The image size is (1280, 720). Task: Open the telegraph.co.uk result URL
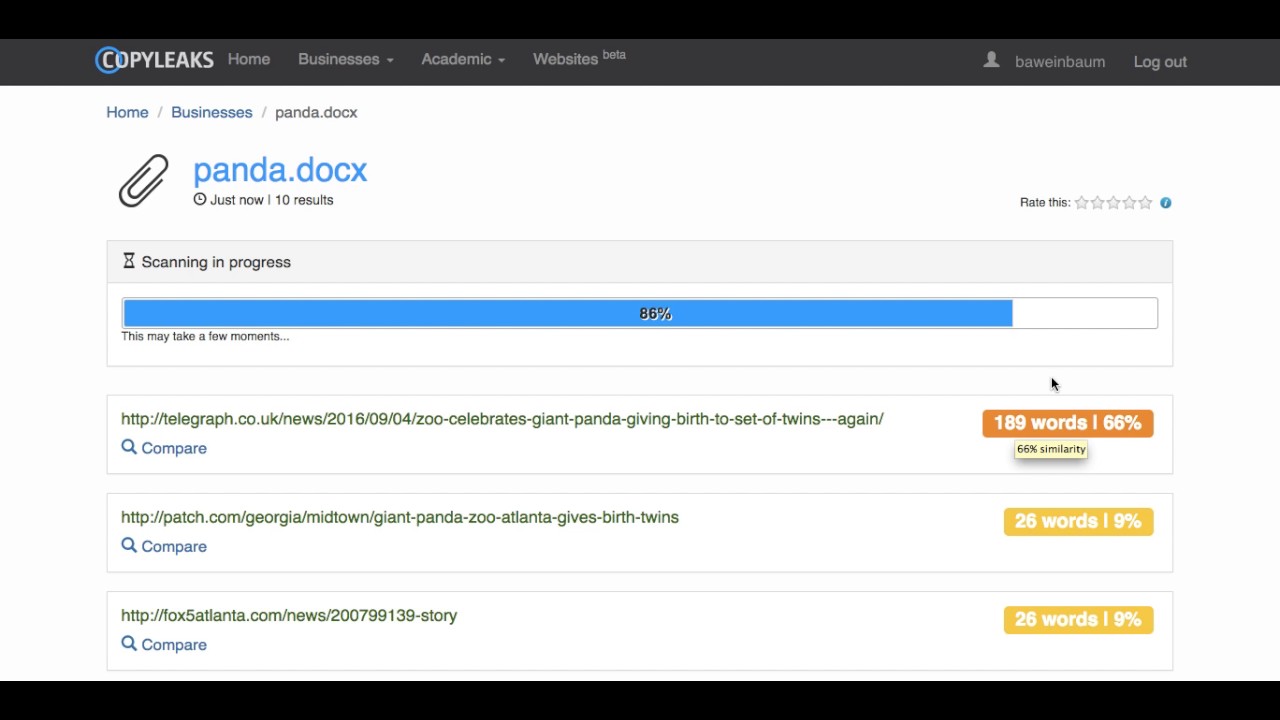[502, 418]
